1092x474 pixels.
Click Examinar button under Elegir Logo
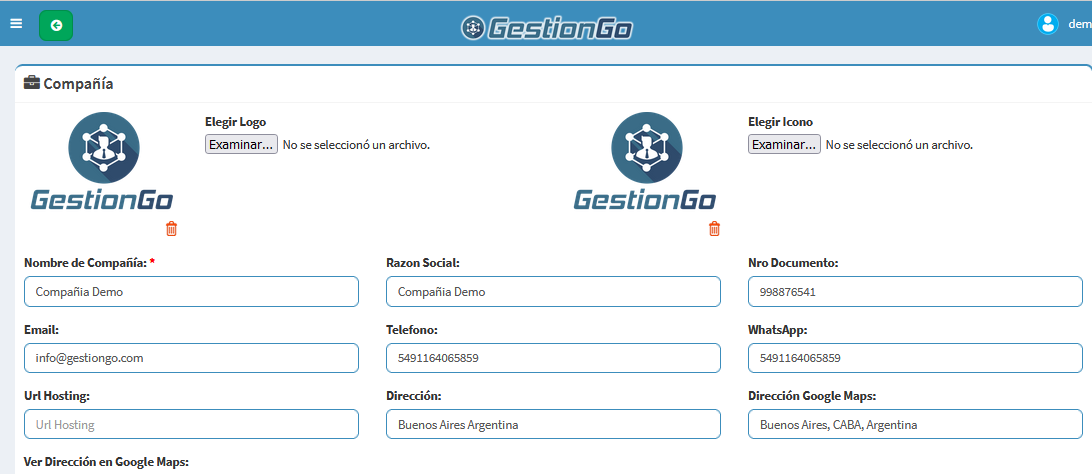pos(241,145)
